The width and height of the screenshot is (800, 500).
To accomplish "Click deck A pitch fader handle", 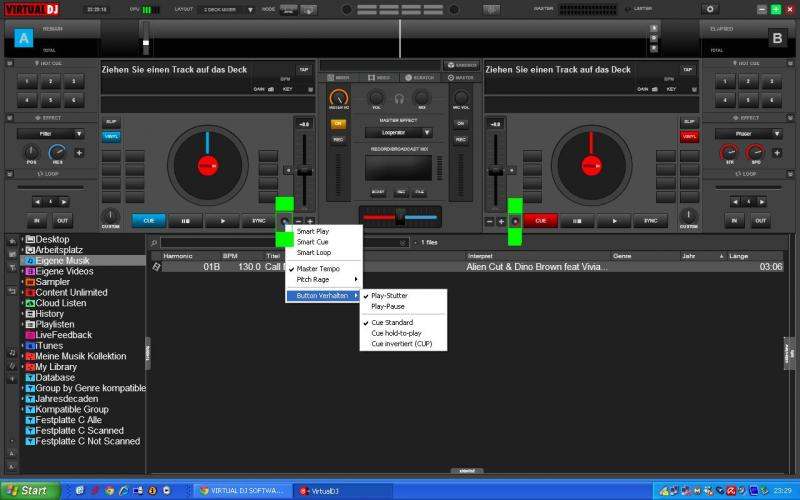I will tap(305, 172).
